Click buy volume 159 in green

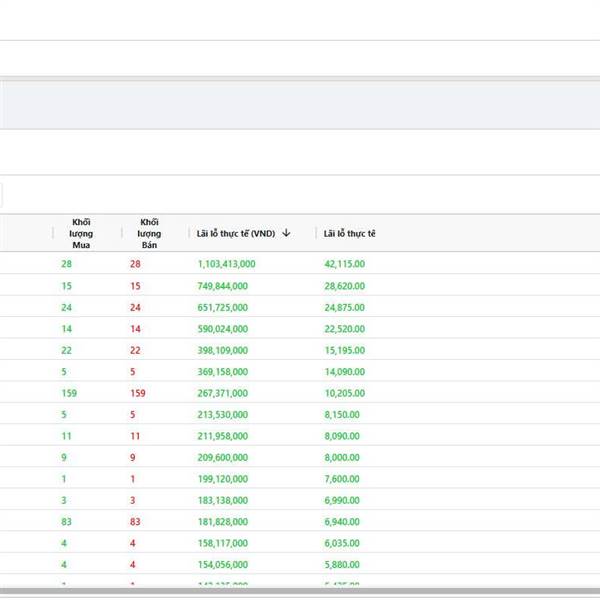click(x=69, y=393)
